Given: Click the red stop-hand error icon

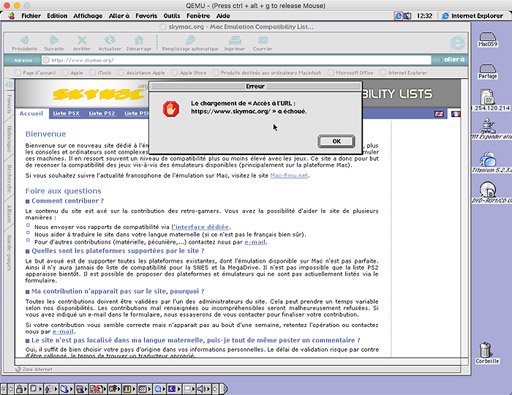Looking at the screenshot, I should (x=171, y=109).
